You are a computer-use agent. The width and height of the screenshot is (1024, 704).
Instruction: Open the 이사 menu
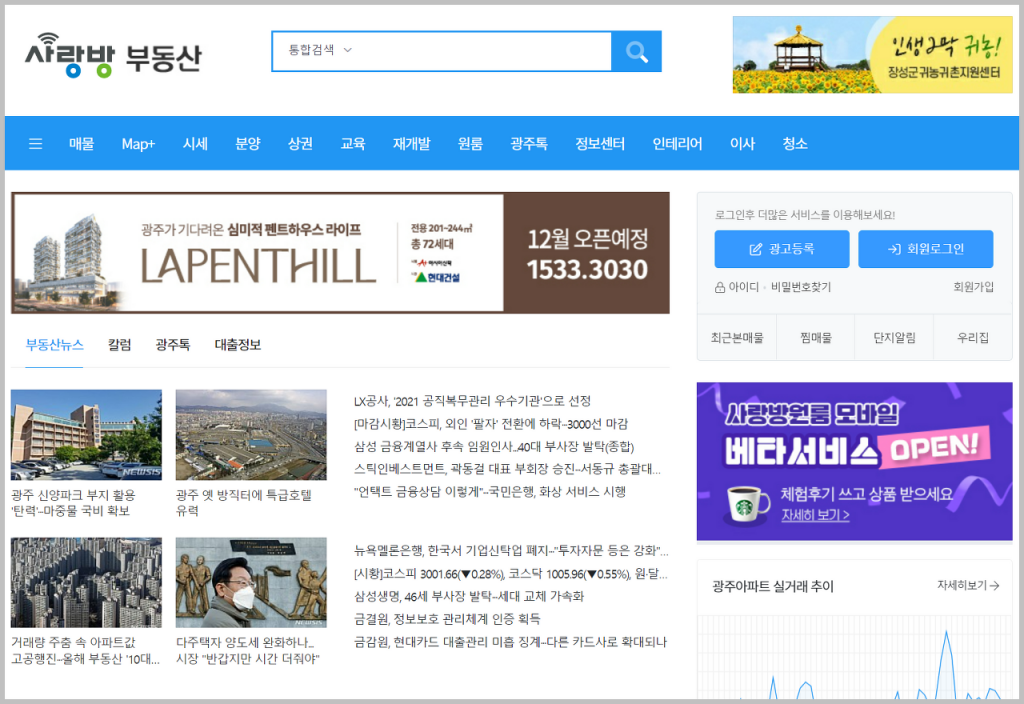[743, 144]
